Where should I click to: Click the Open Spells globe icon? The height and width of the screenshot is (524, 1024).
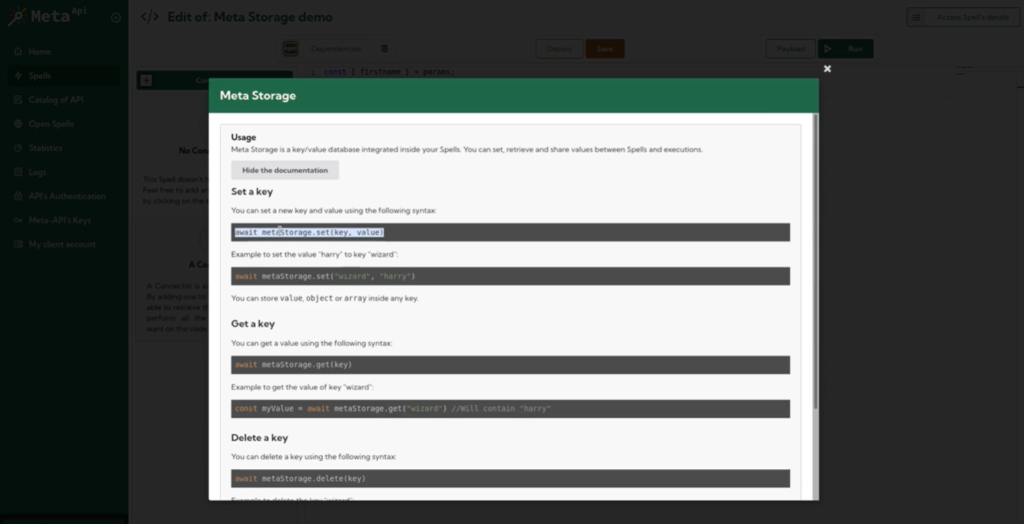point(18,124)
